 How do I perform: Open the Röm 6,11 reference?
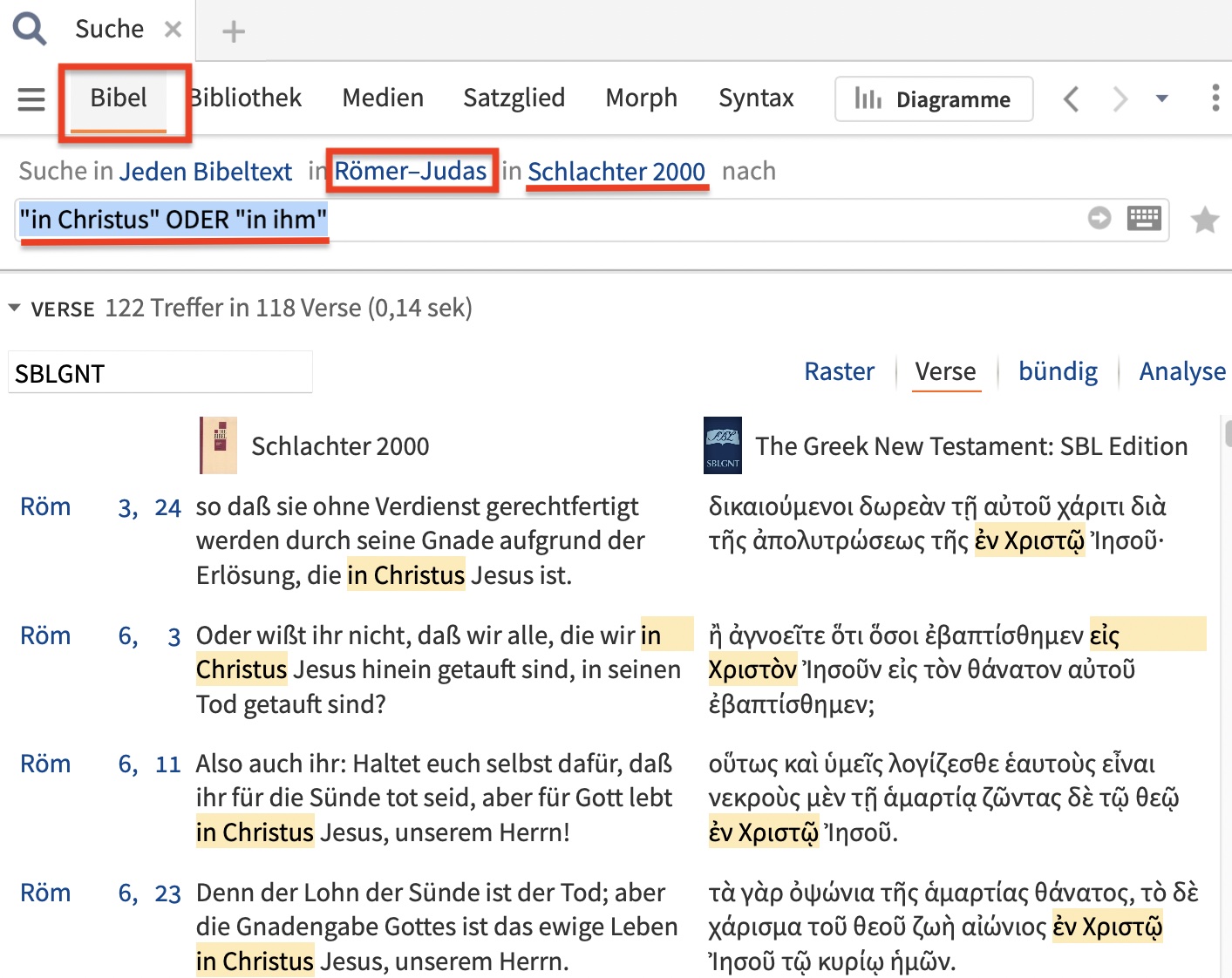(x=100, y=764)
